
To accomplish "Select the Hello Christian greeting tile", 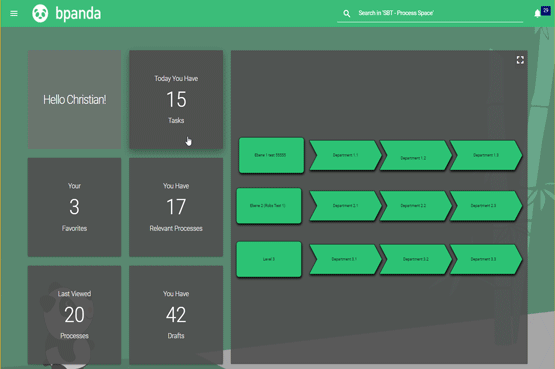I will [74, 99].
